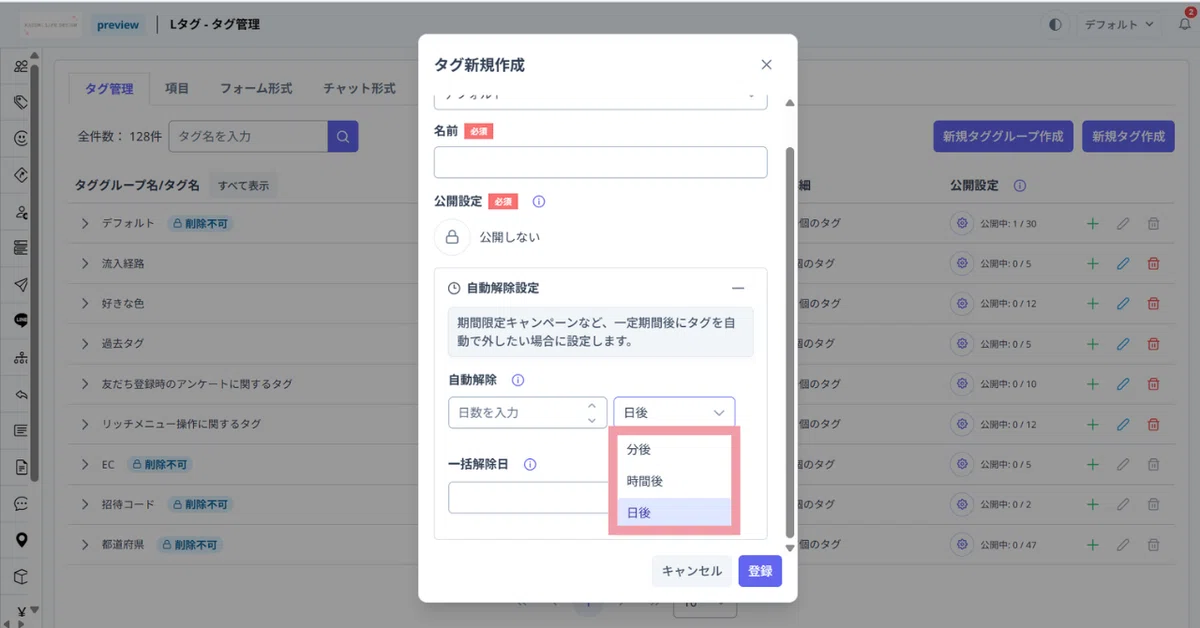The width and height of the screenshot is (1200, 628).
Task: Open the tag sidebar icon
Action: click(x=21, y=102)
